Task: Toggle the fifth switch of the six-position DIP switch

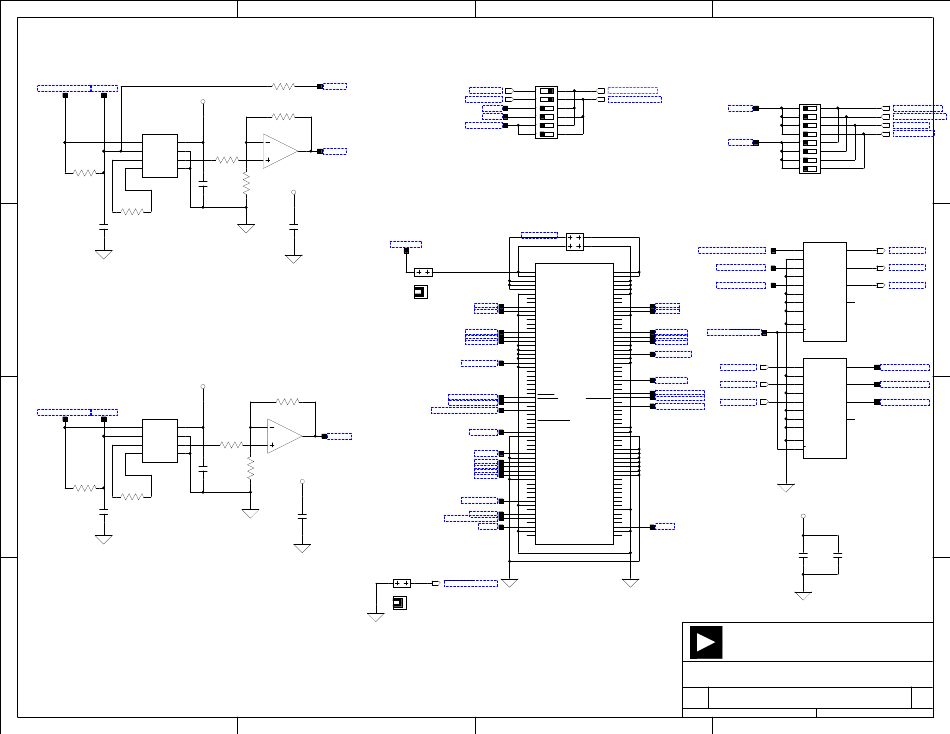Action: (546, 125)
